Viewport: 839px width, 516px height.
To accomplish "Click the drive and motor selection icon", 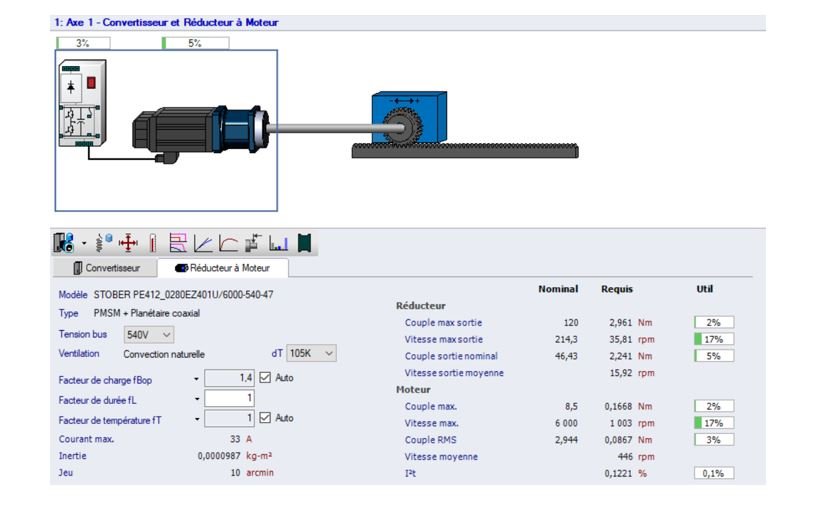I will click(x=64, y=243).
